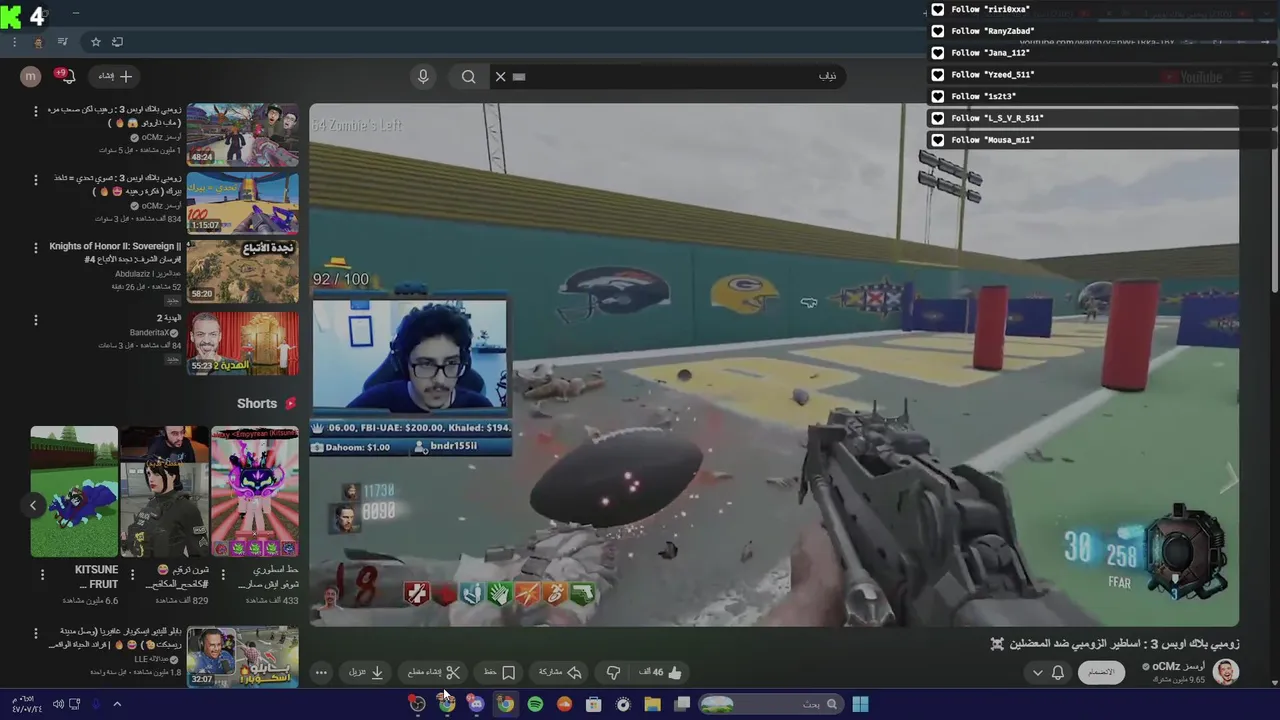The width and height of the screenshot is (1280, 720).
Task: Click the 'KITSUNE FRUIT' short title
Action: pos(96,577)
